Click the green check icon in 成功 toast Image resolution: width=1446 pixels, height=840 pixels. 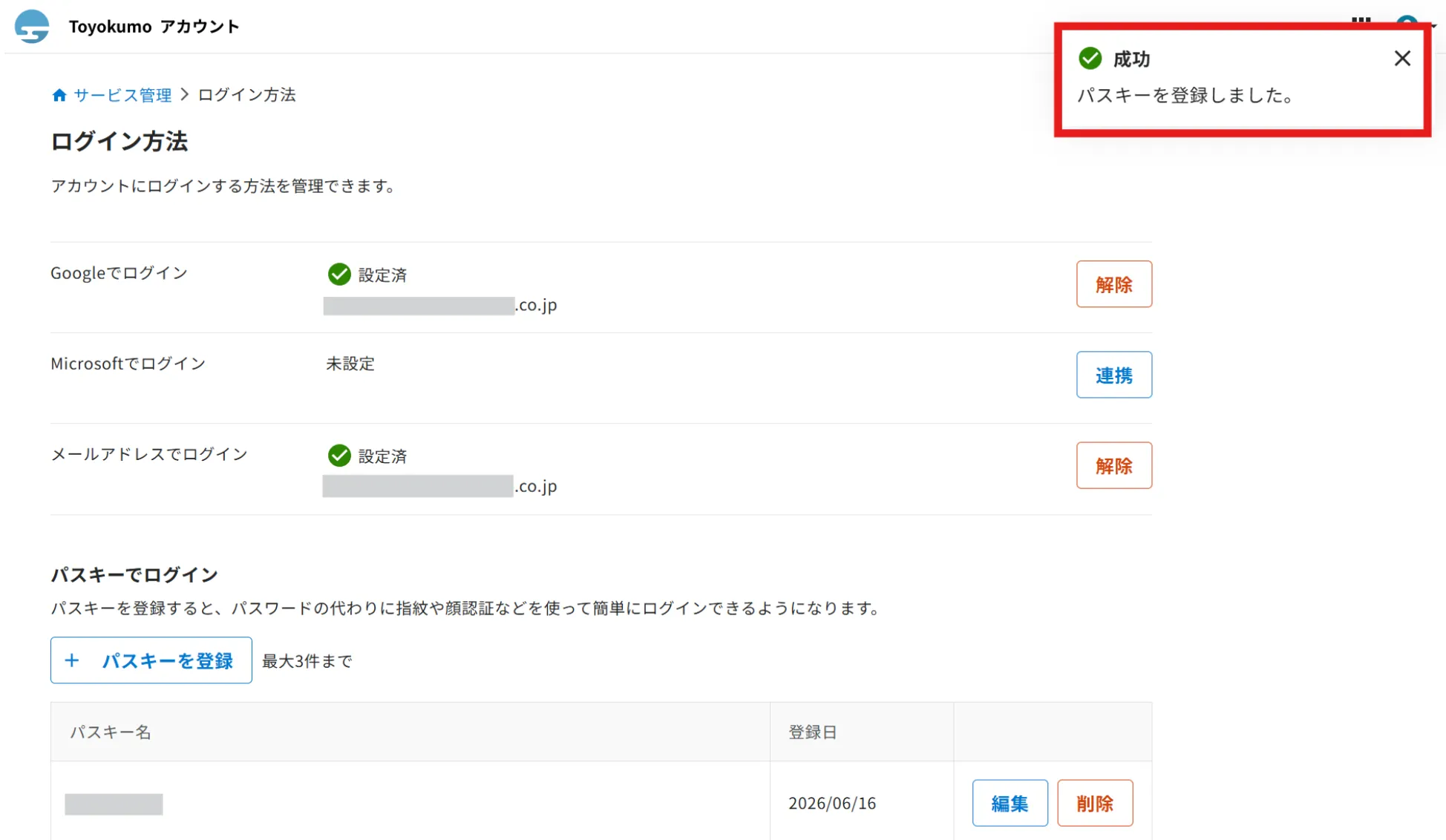click(1090, 58)
